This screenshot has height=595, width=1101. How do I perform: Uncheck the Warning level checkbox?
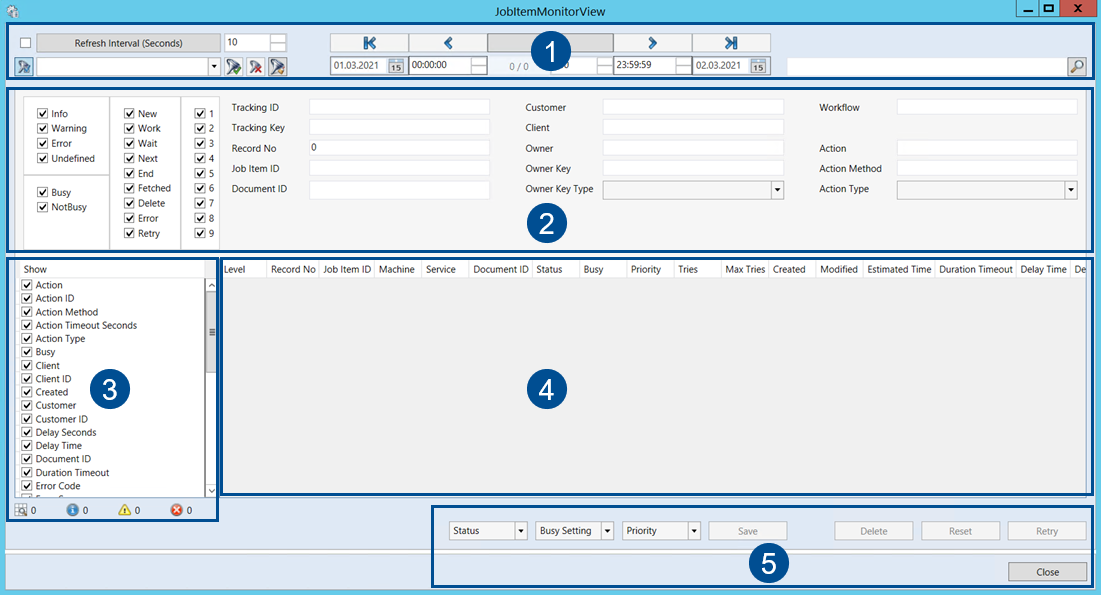point(43,128)
